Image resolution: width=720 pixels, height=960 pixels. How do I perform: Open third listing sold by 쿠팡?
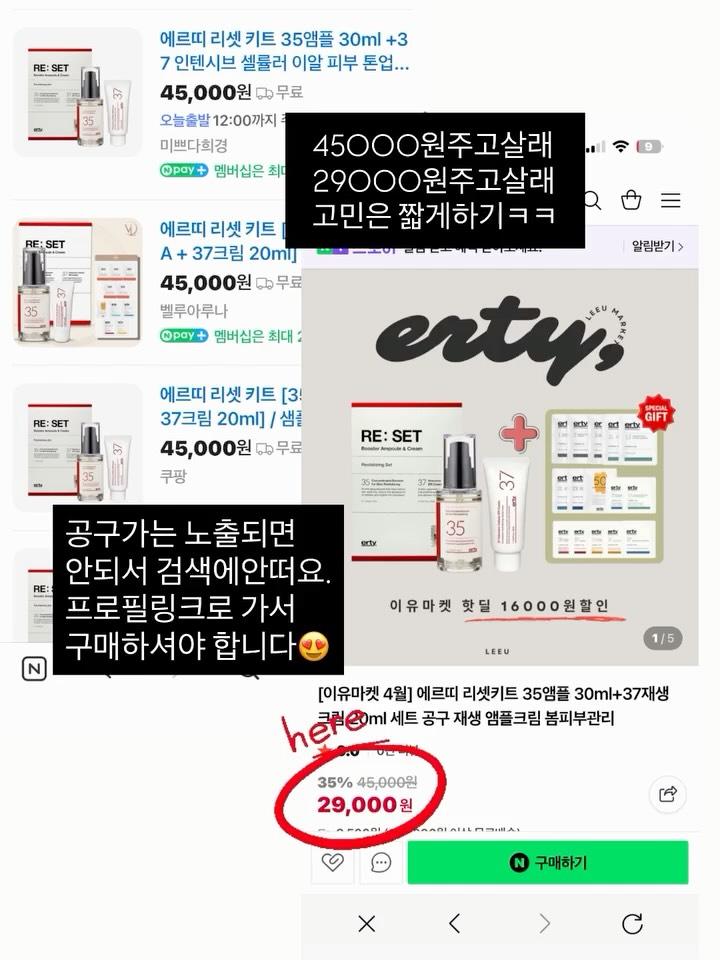(173, 476)
